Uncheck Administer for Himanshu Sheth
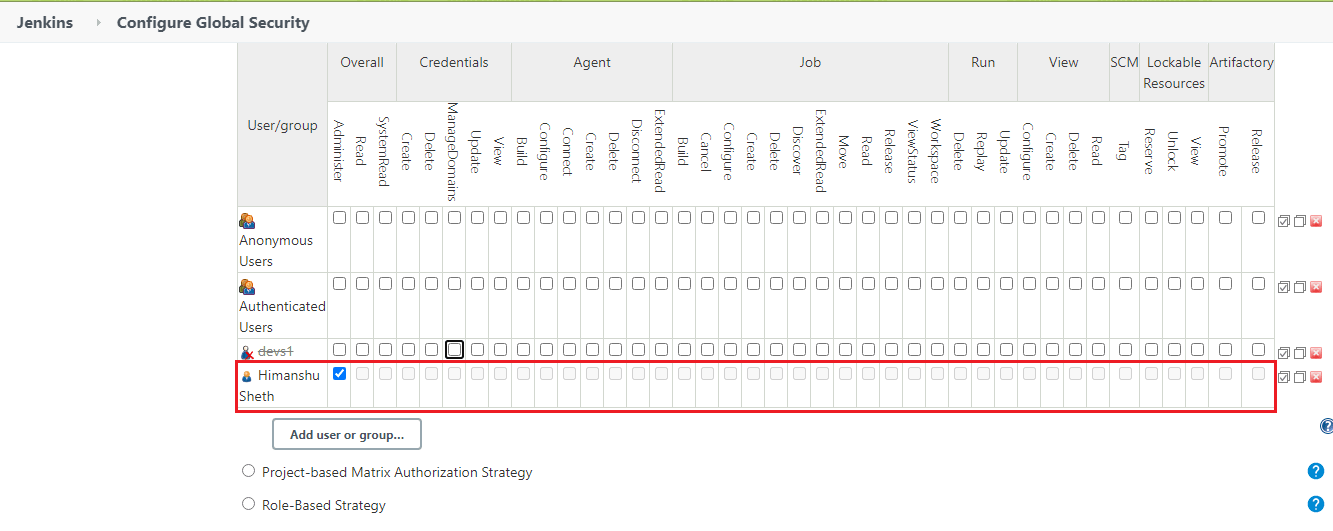1333x531 pixels. (339, 374)
